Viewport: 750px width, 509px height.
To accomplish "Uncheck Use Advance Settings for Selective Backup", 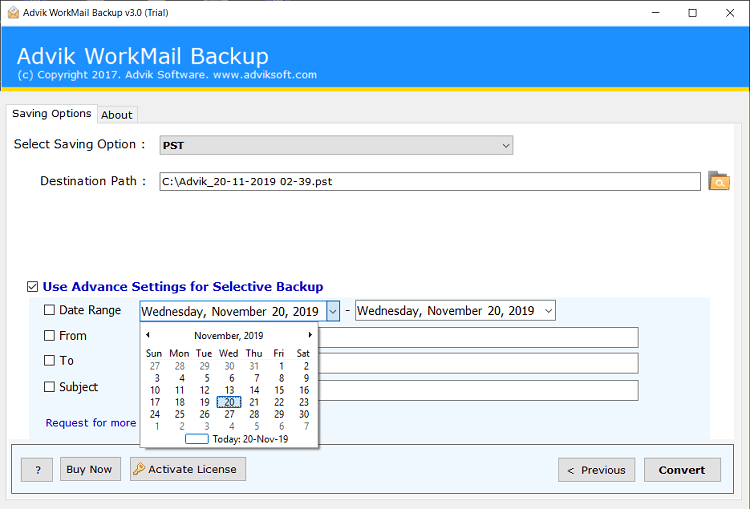I will [x=32, y=287].
